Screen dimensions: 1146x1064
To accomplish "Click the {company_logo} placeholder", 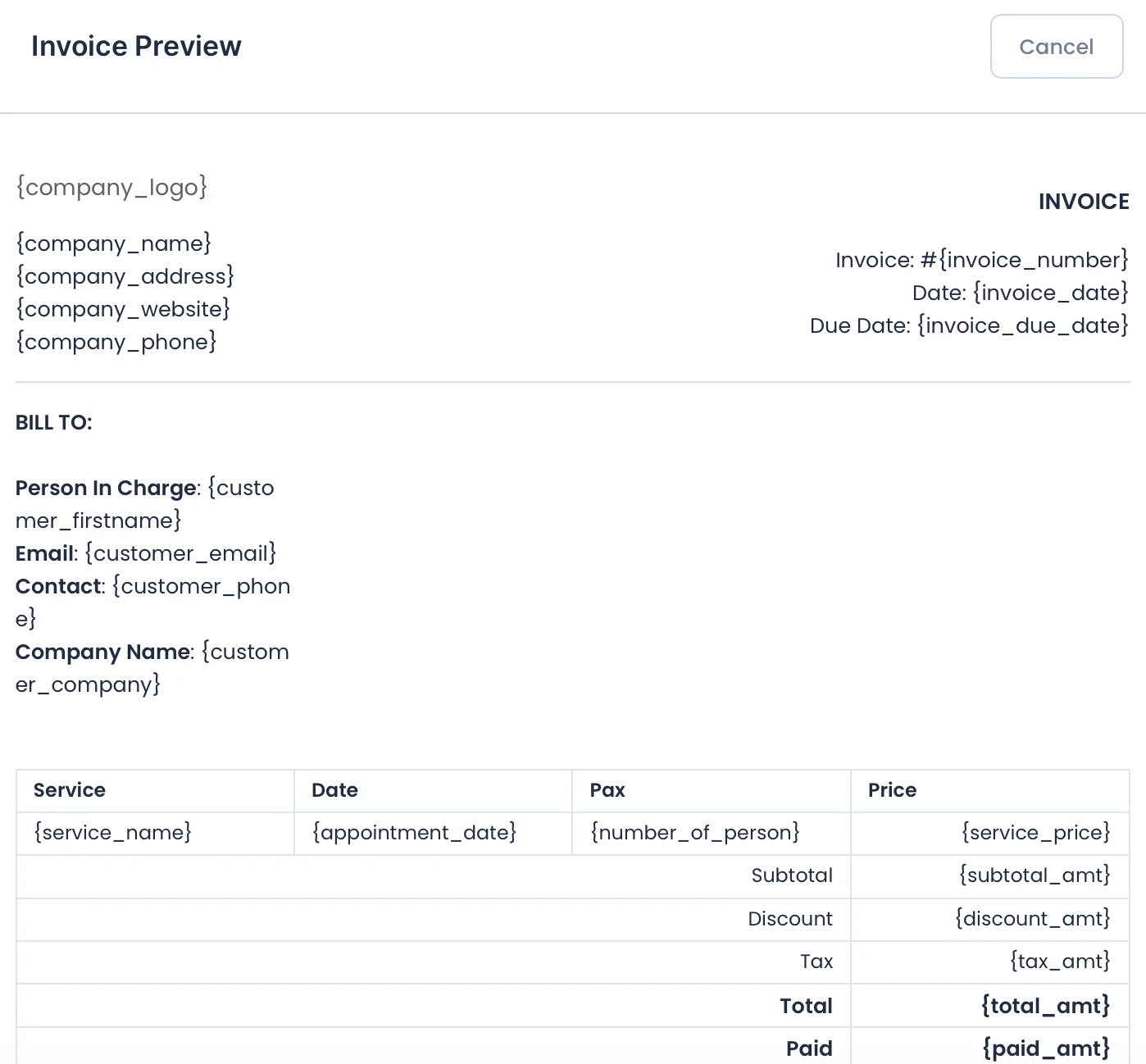I will tap(111, 188).
